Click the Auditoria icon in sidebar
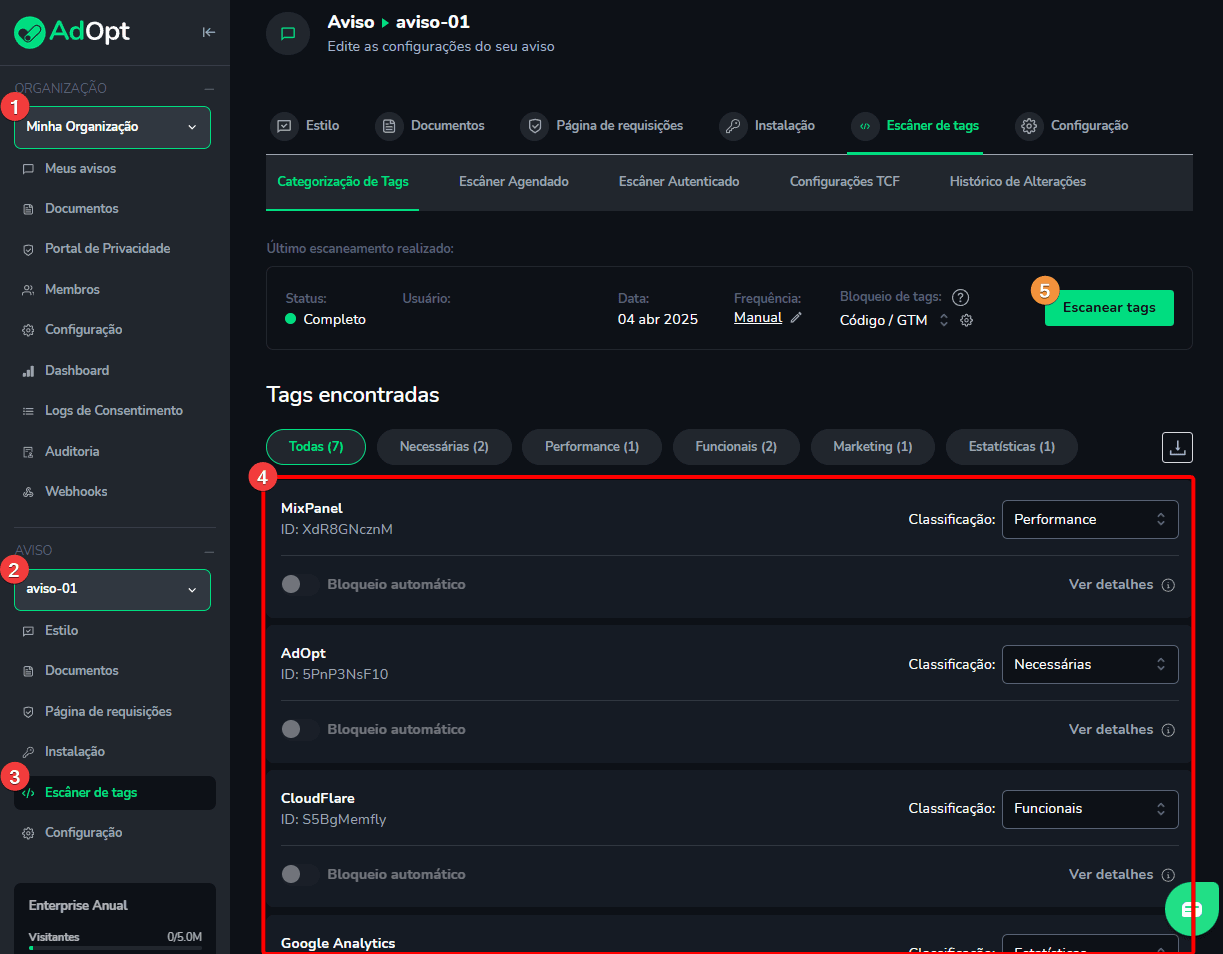This screenshot has height=954, width=1223. [x=28, y=452]
